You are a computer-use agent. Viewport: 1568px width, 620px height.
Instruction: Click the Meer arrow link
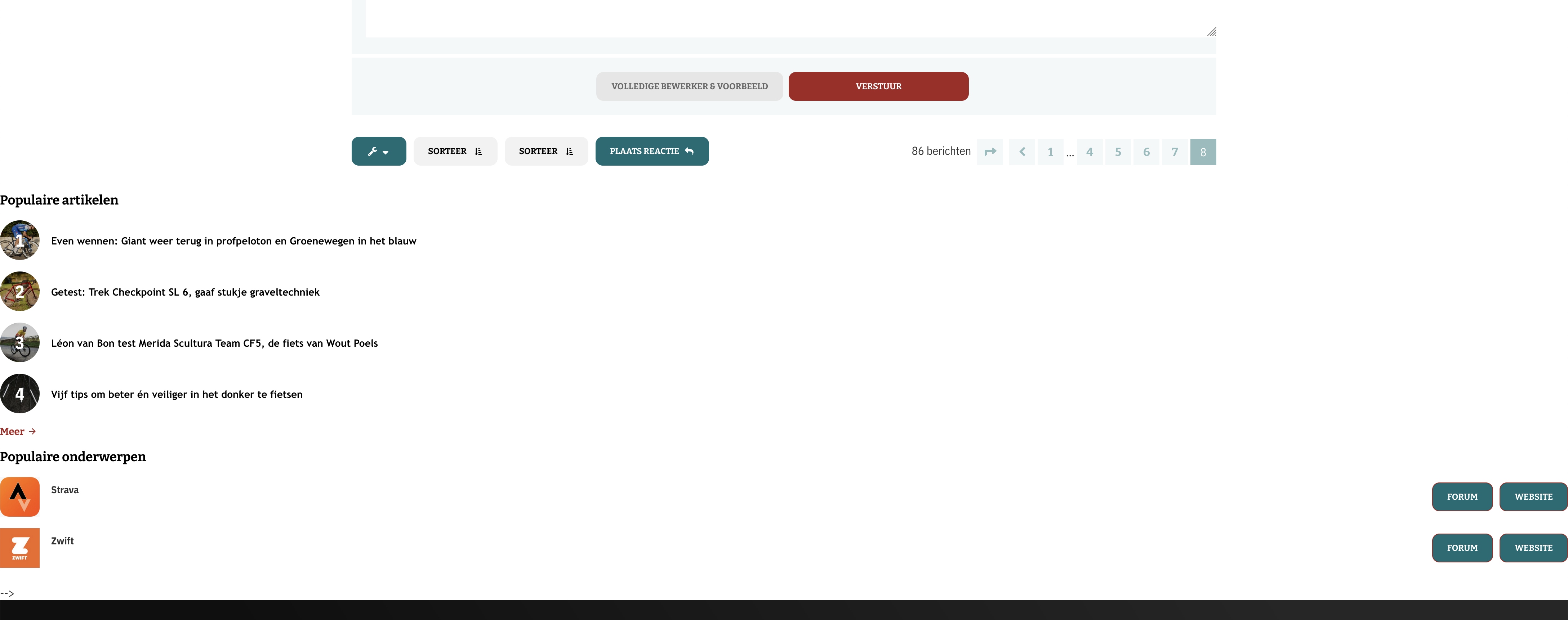[x=18, y=431]
